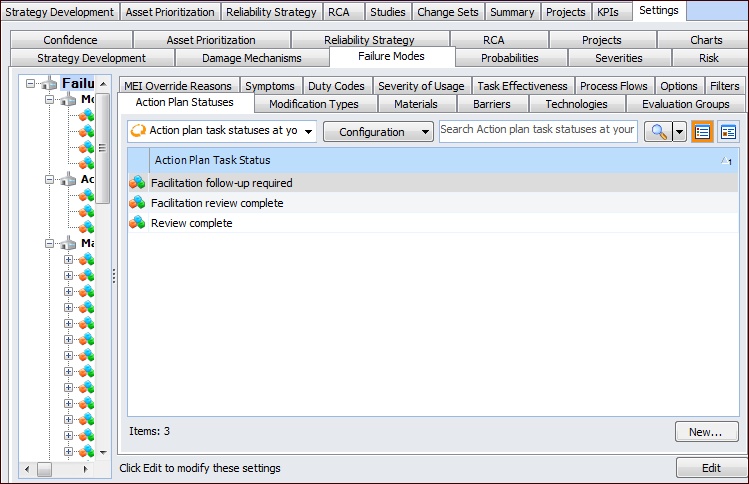The image size is (749, 484).
Task: Click the Edit button
Action: click(711, 468)
